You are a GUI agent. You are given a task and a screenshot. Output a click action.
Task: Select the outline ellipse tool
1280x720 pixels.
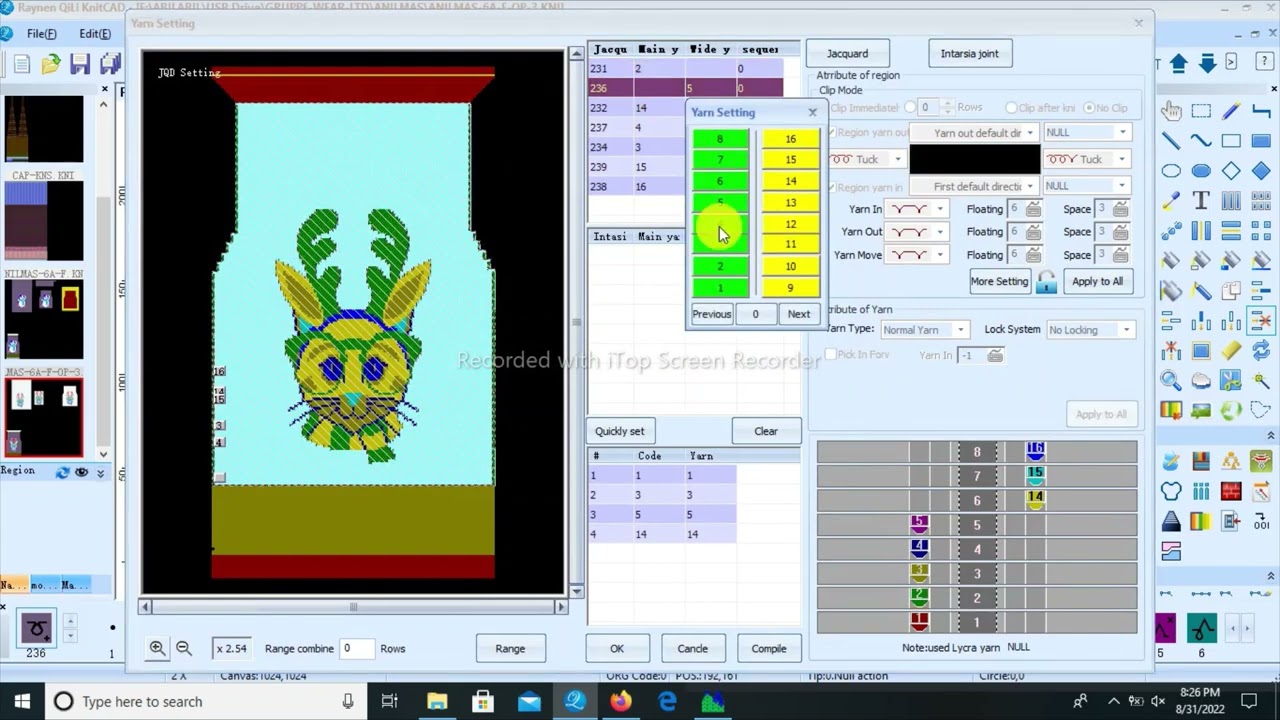coord(1171,171)
